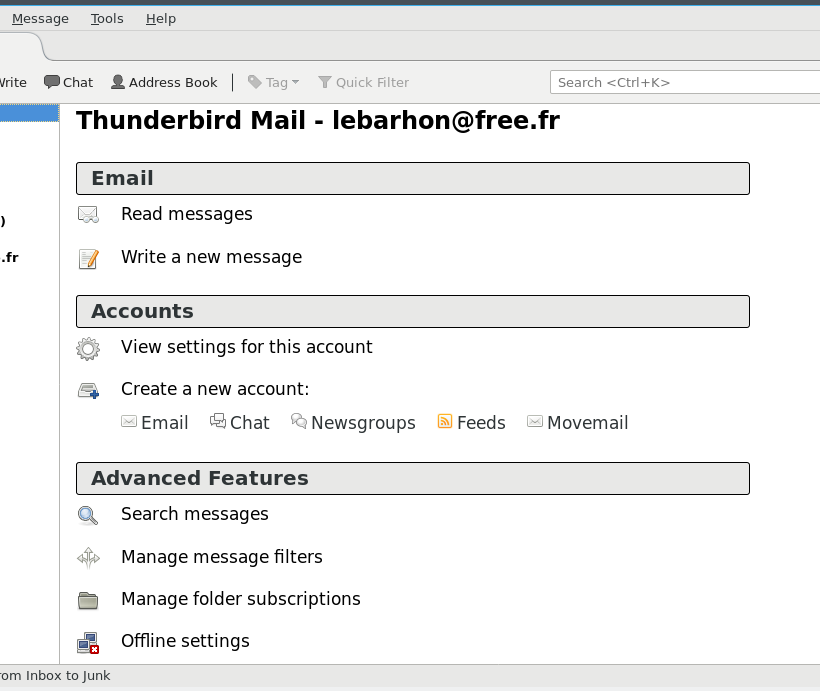Focus the Search Ctrl+K field
Image resolution: width=820 pixels, height=691 pixels.
pos(685,83)
